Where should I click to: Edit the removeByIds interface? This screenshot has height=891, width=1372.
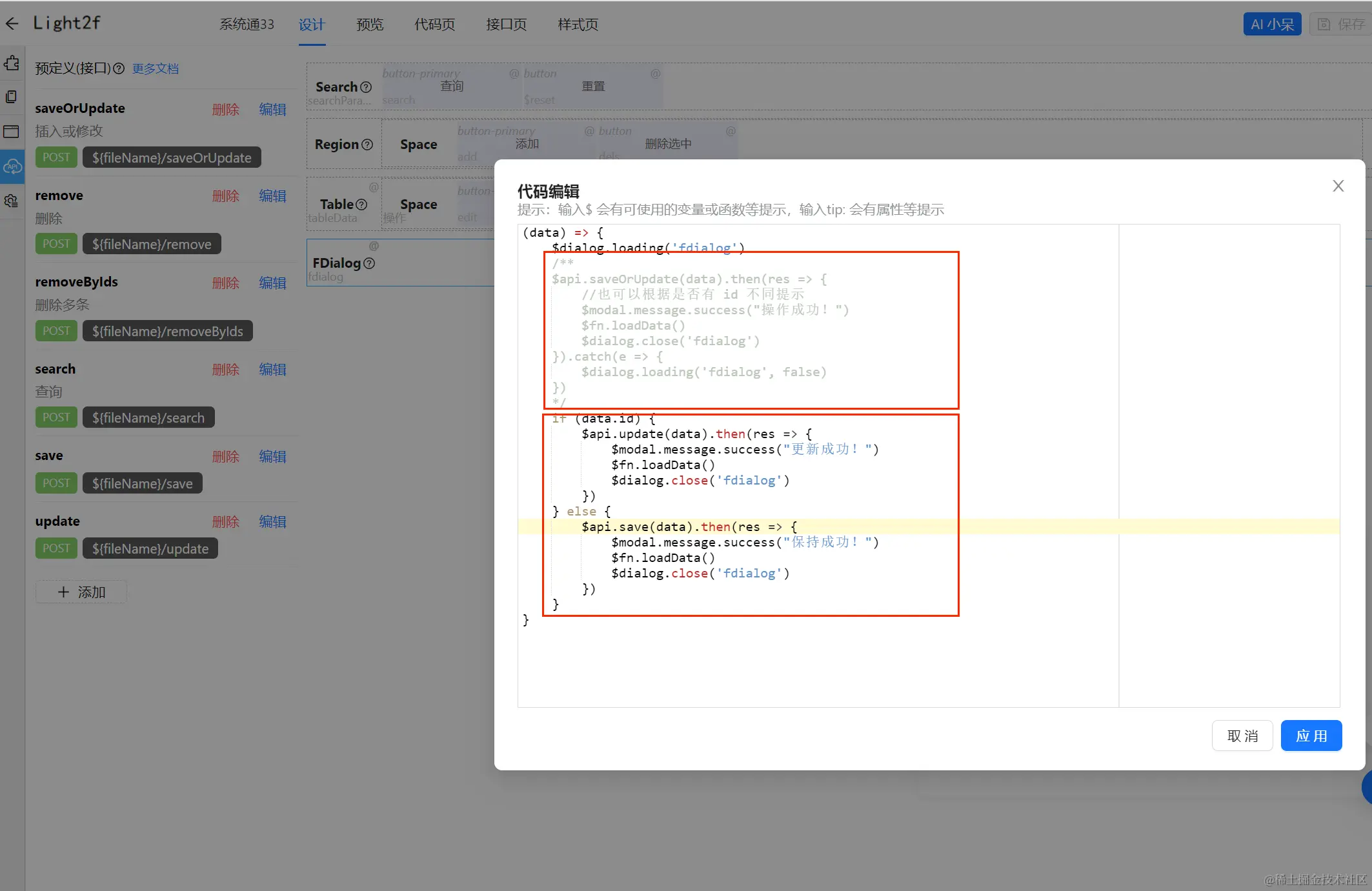272,283
